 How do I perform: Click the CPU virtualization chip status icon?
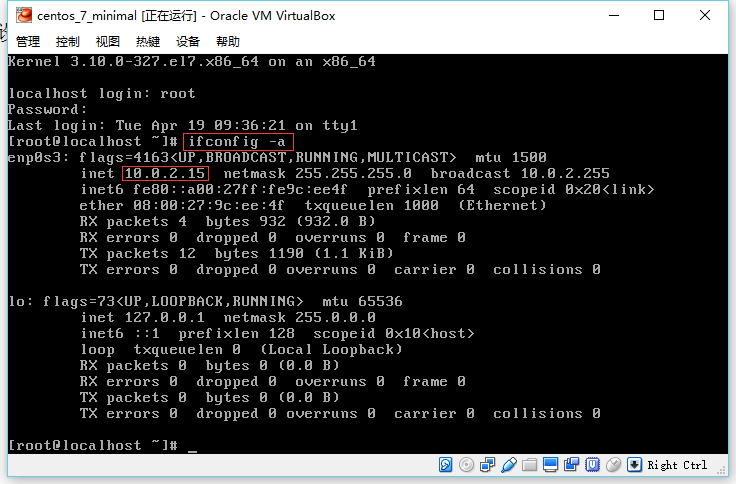point(592,465)
